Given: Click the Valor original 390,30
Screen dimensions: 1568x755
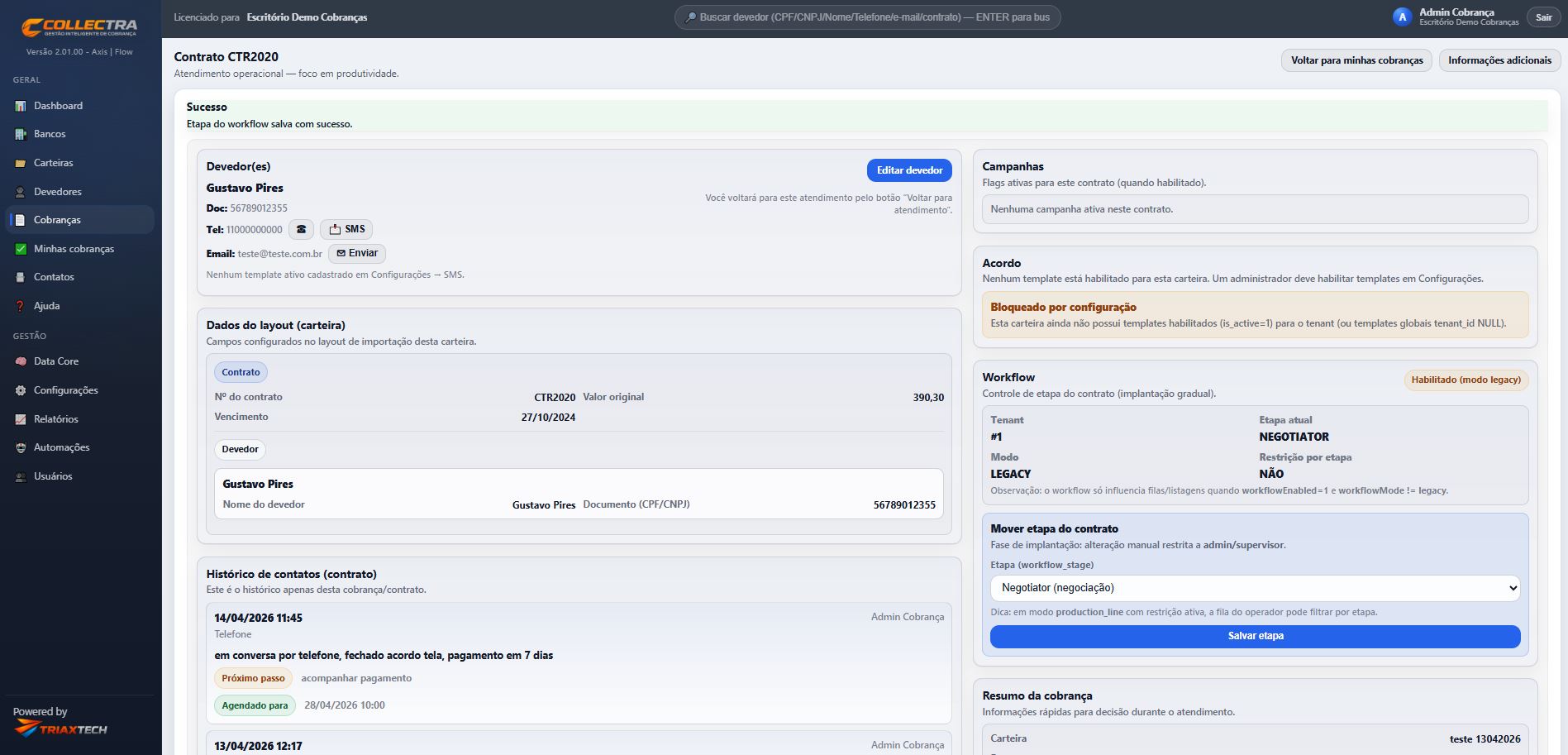Looking at the screenshot, I should 928,398.
